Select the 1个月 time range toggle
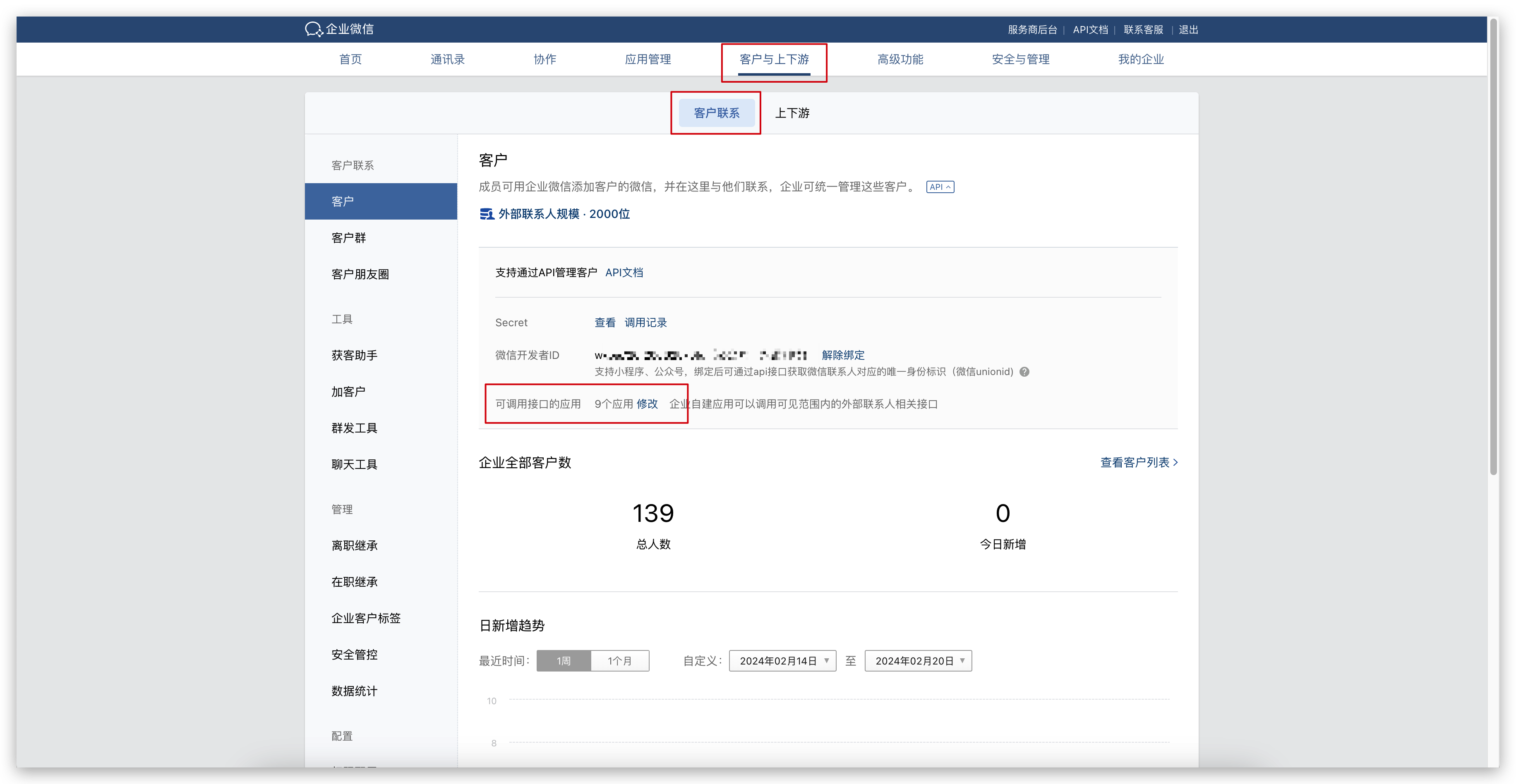This screenshot has width=1516, height=784. coord(620,660)
